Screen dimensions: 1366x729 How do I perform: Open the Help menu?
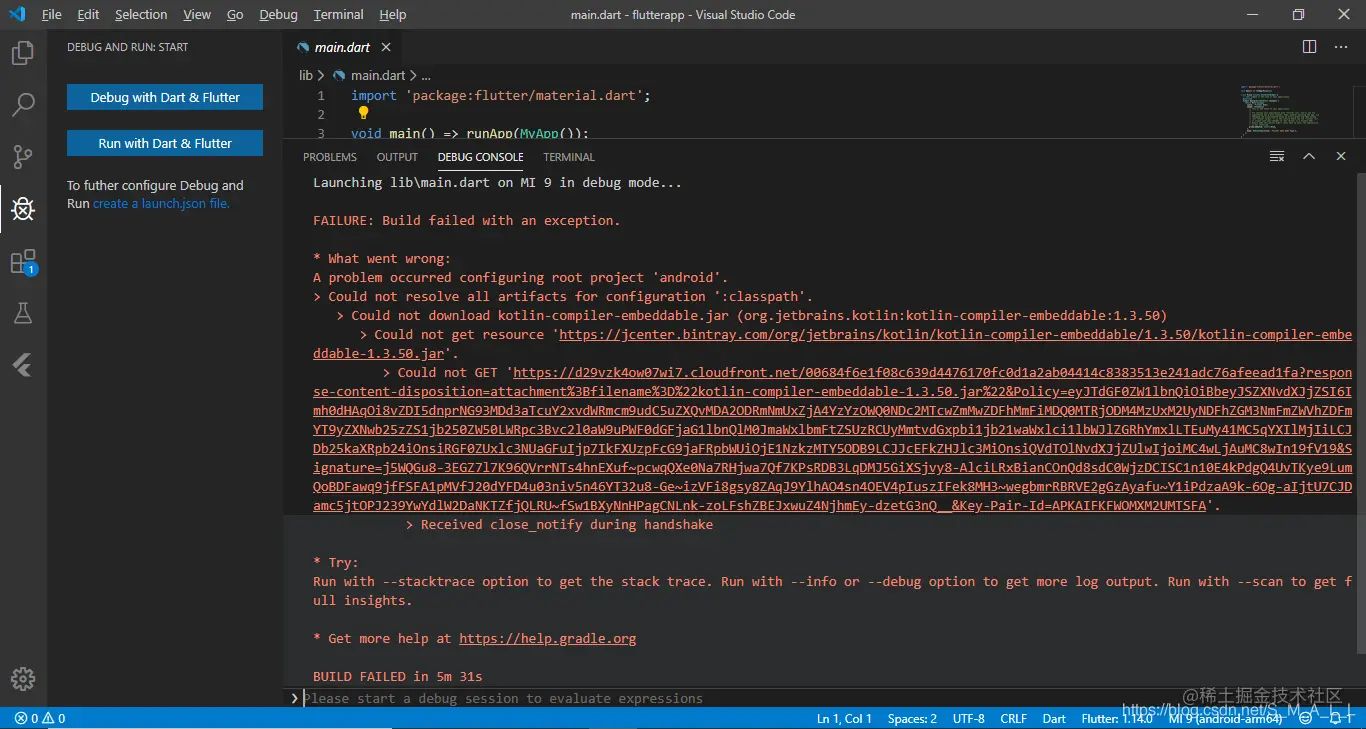point(393,14)
